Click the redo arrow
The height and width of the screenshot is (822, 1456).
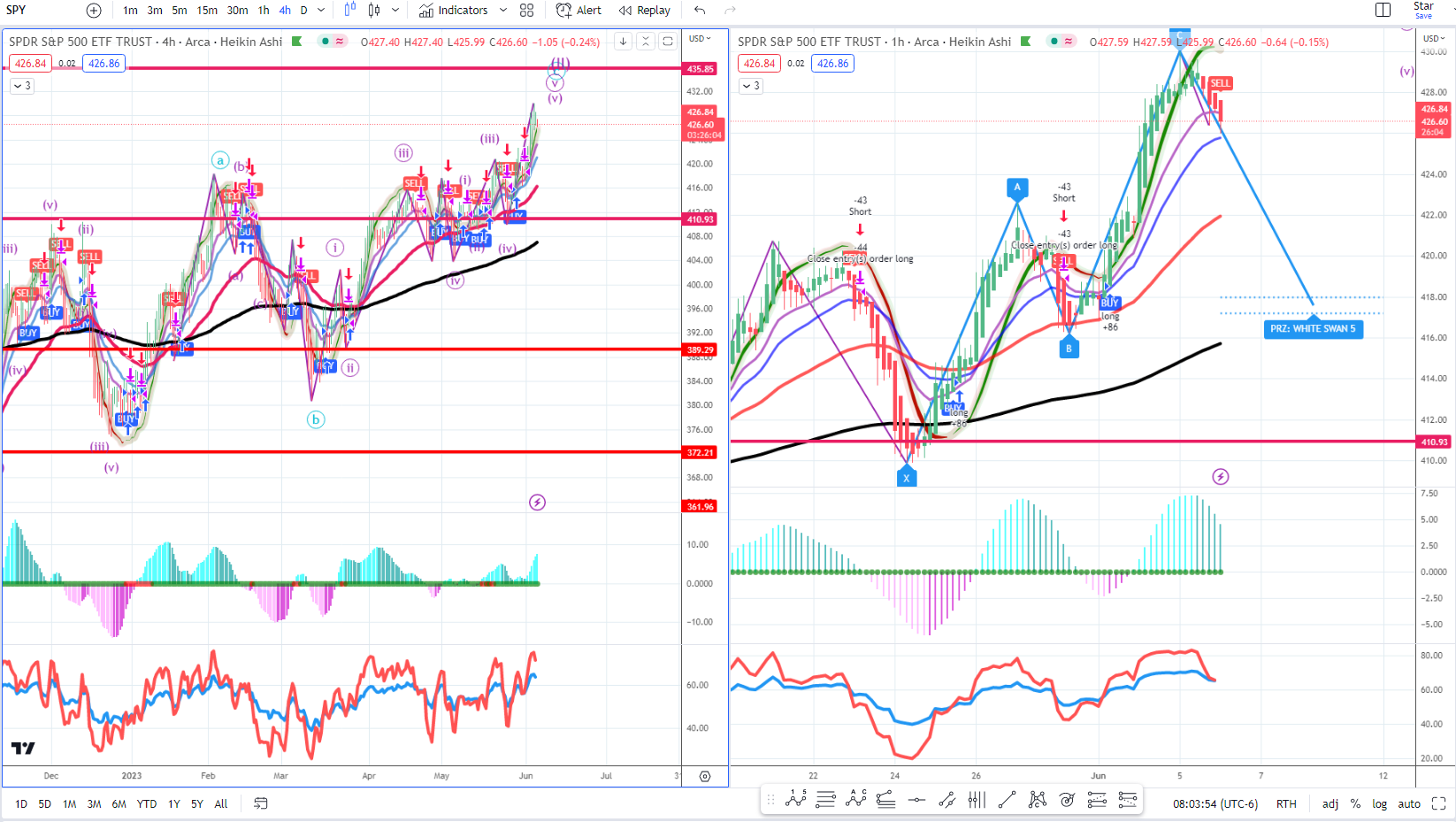(x=730, y=11)
